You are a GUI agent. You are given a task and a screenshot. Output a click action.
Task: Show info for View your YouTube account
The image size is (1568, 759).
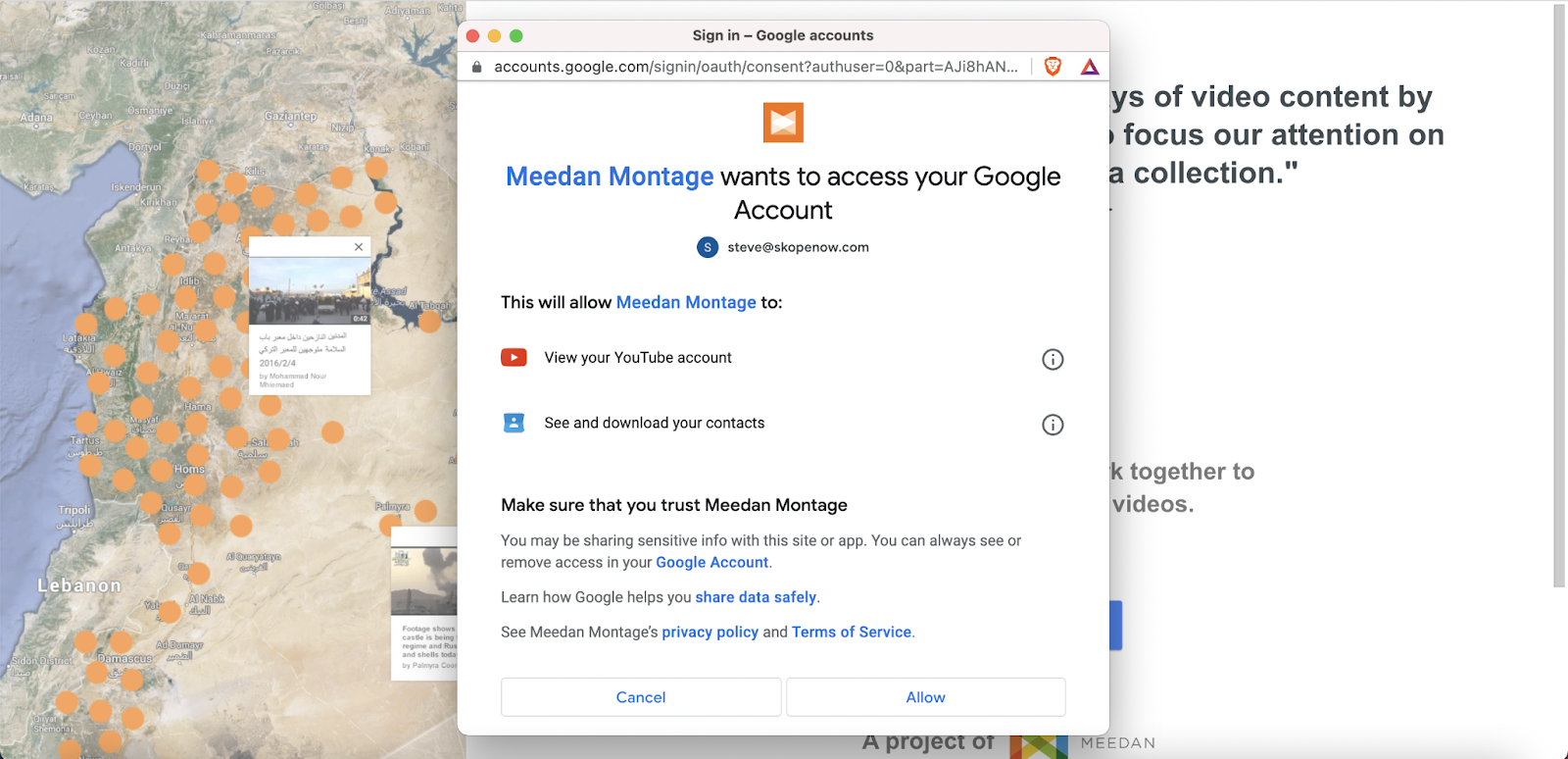pyautogui.click(x=1053, y=359)
